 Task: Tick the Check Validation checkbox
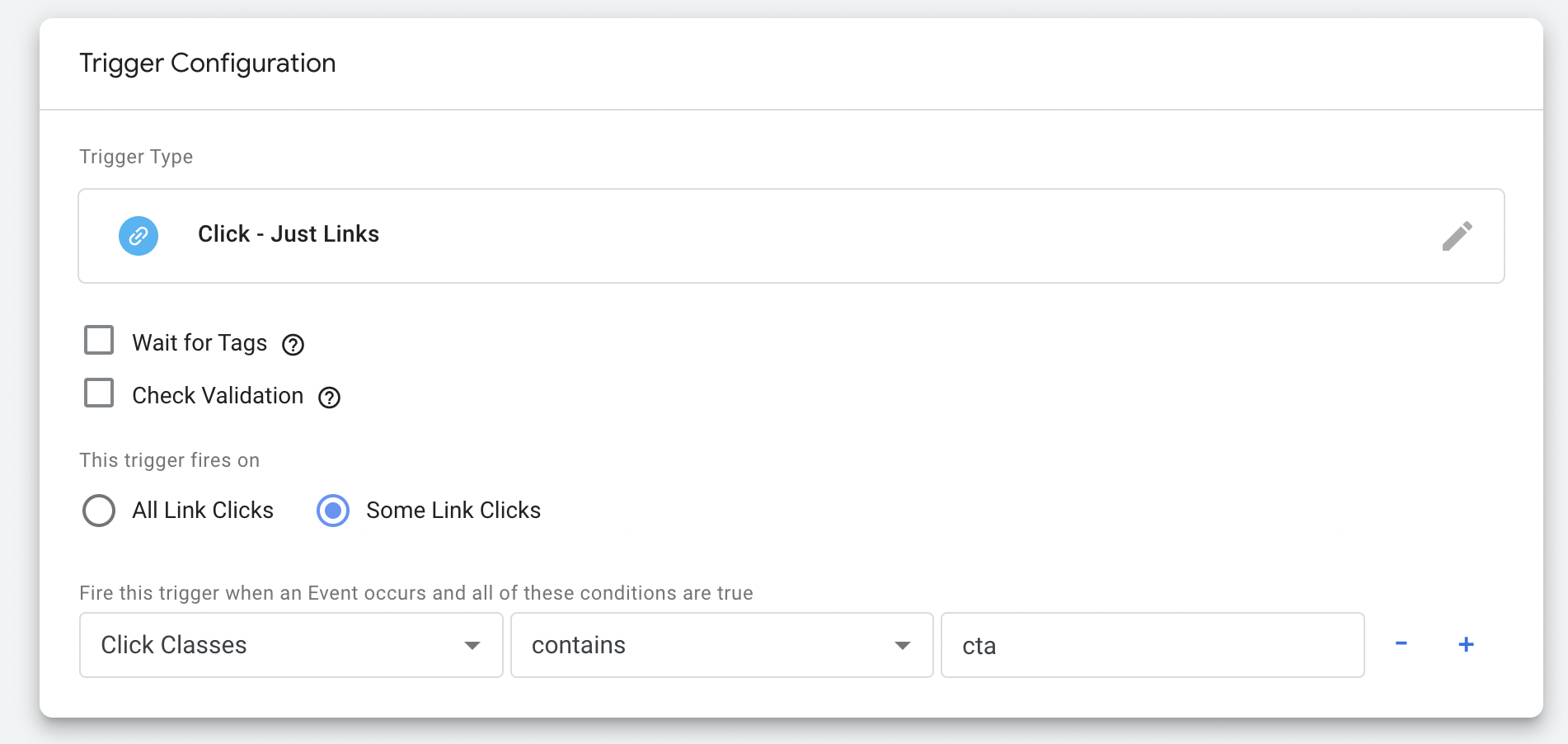(x=99, y=393)
